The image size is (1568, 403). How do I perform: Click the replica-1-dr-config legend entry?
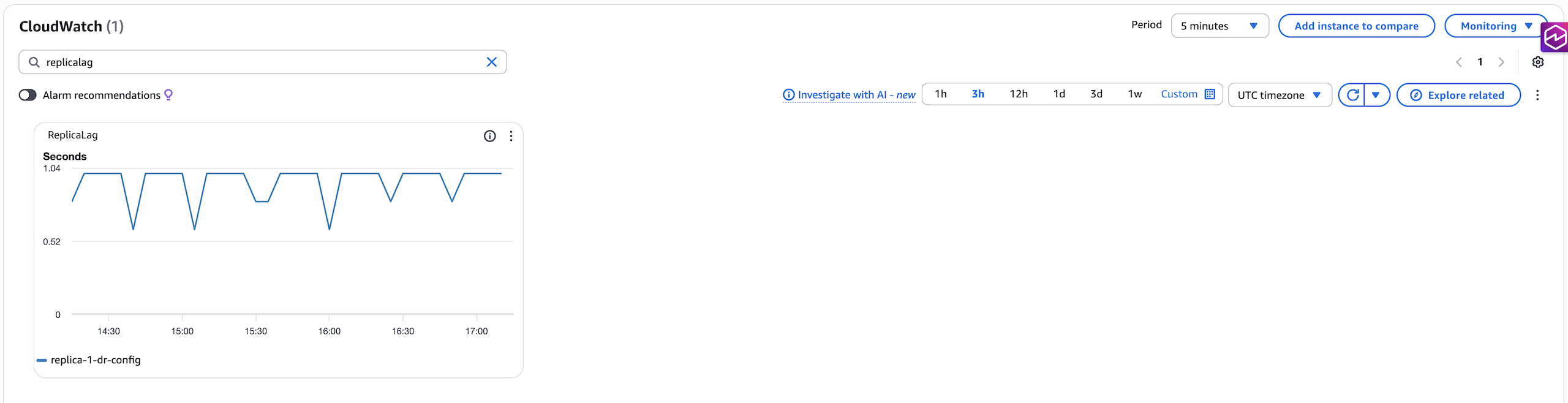89,360
